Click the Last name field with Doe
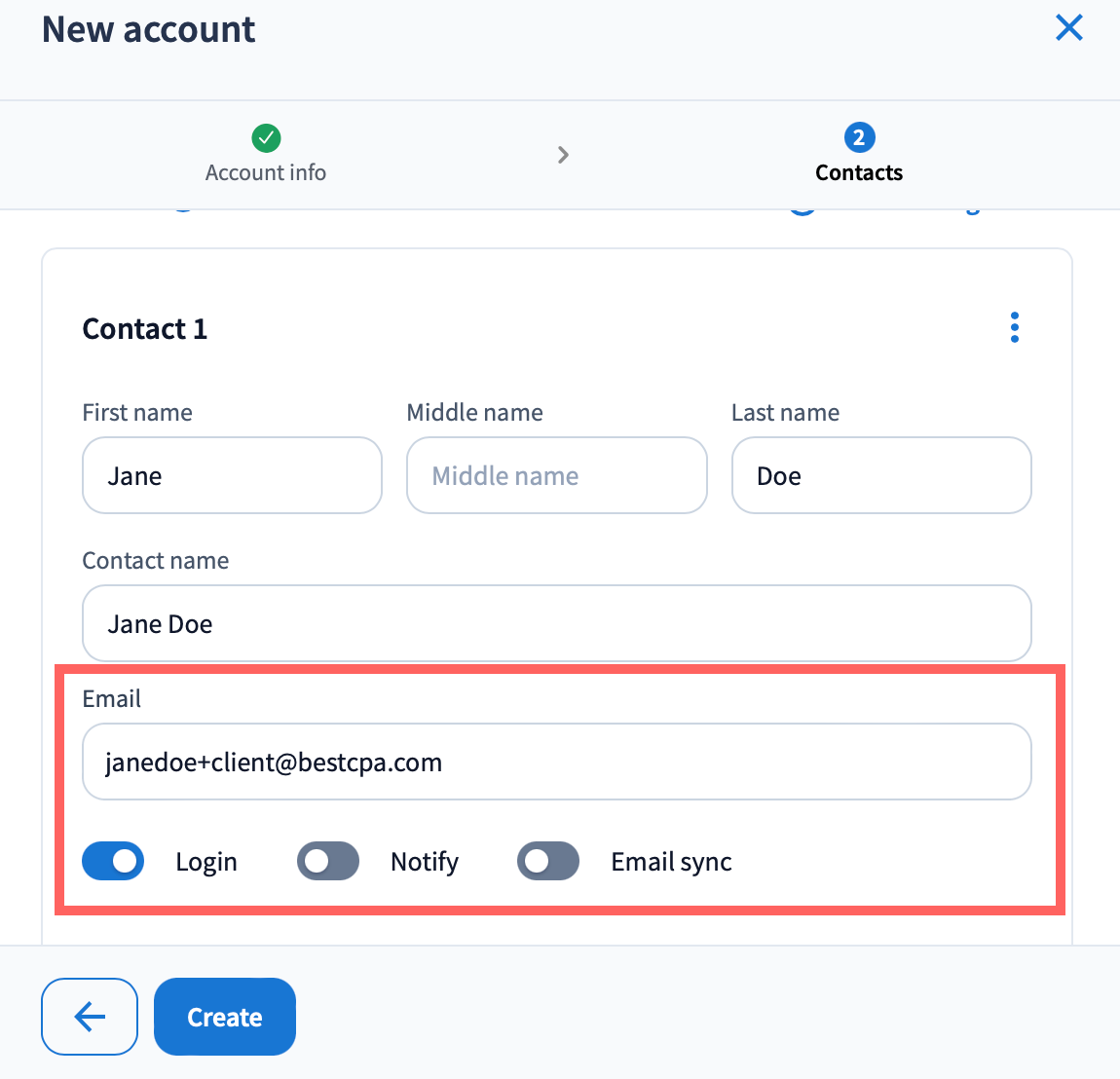Screen dimensions: 1120x1079 (x=880, y=475)
